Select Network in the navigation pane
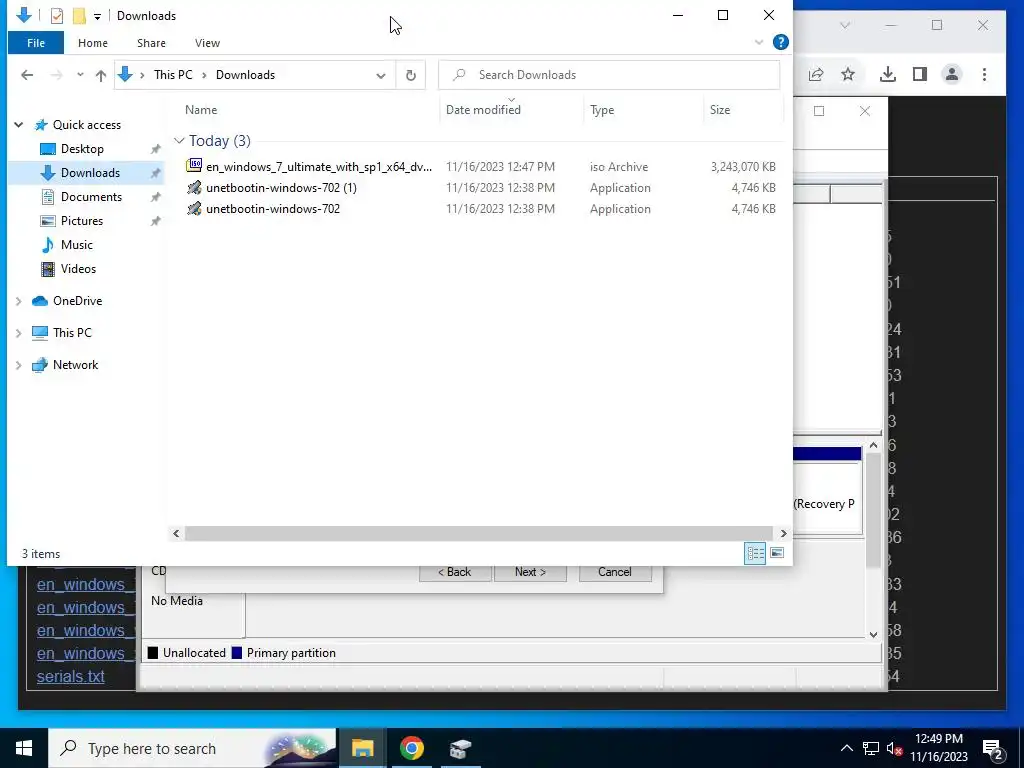 click(x=75, y=365)
